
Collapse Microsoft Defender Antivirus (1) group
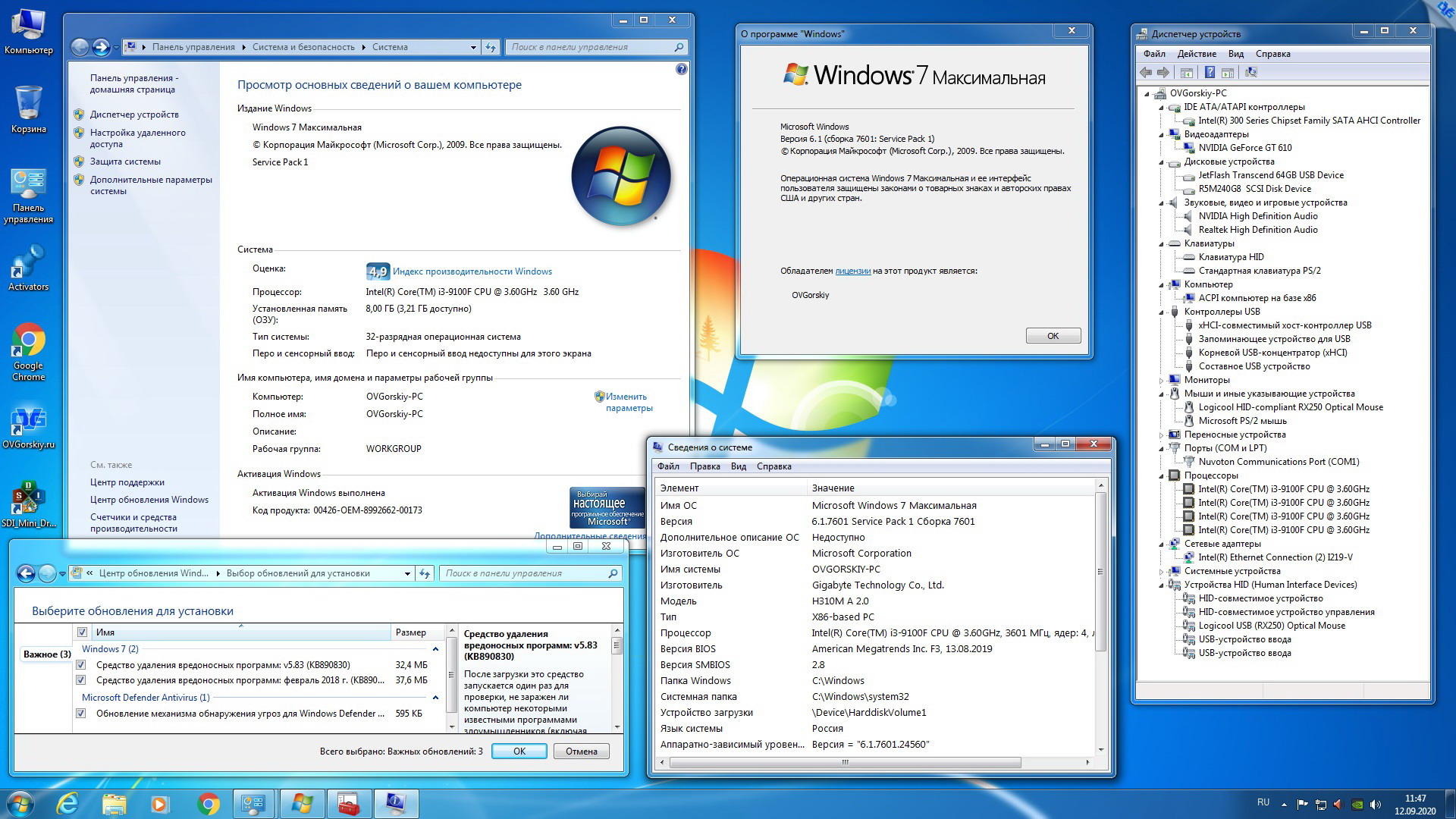pyautogui.click(x=435, y=698)
